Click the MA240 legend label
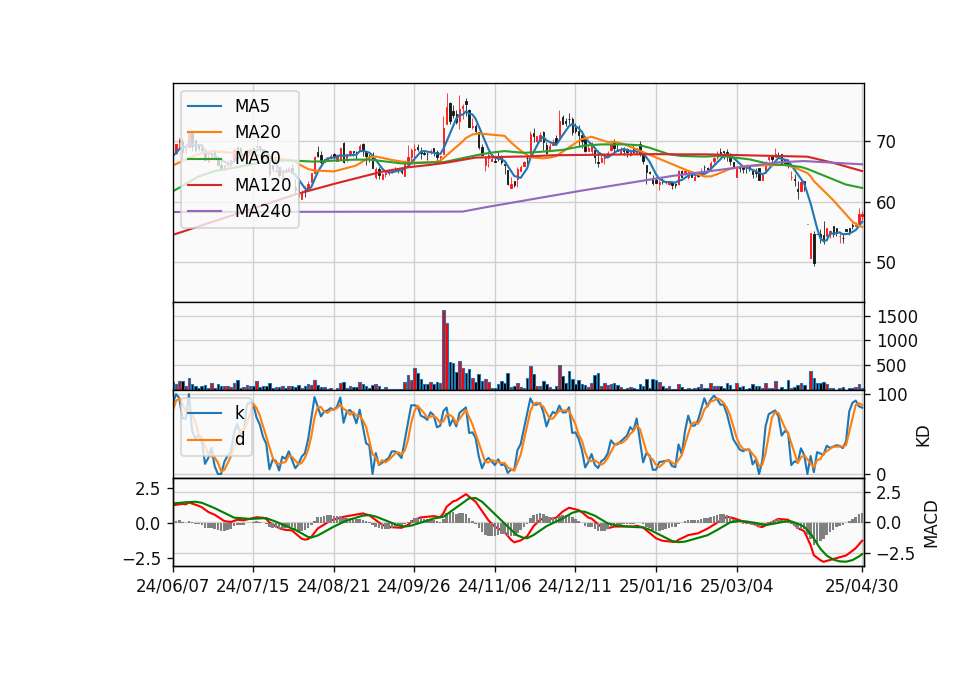 (x=263, y=211)
